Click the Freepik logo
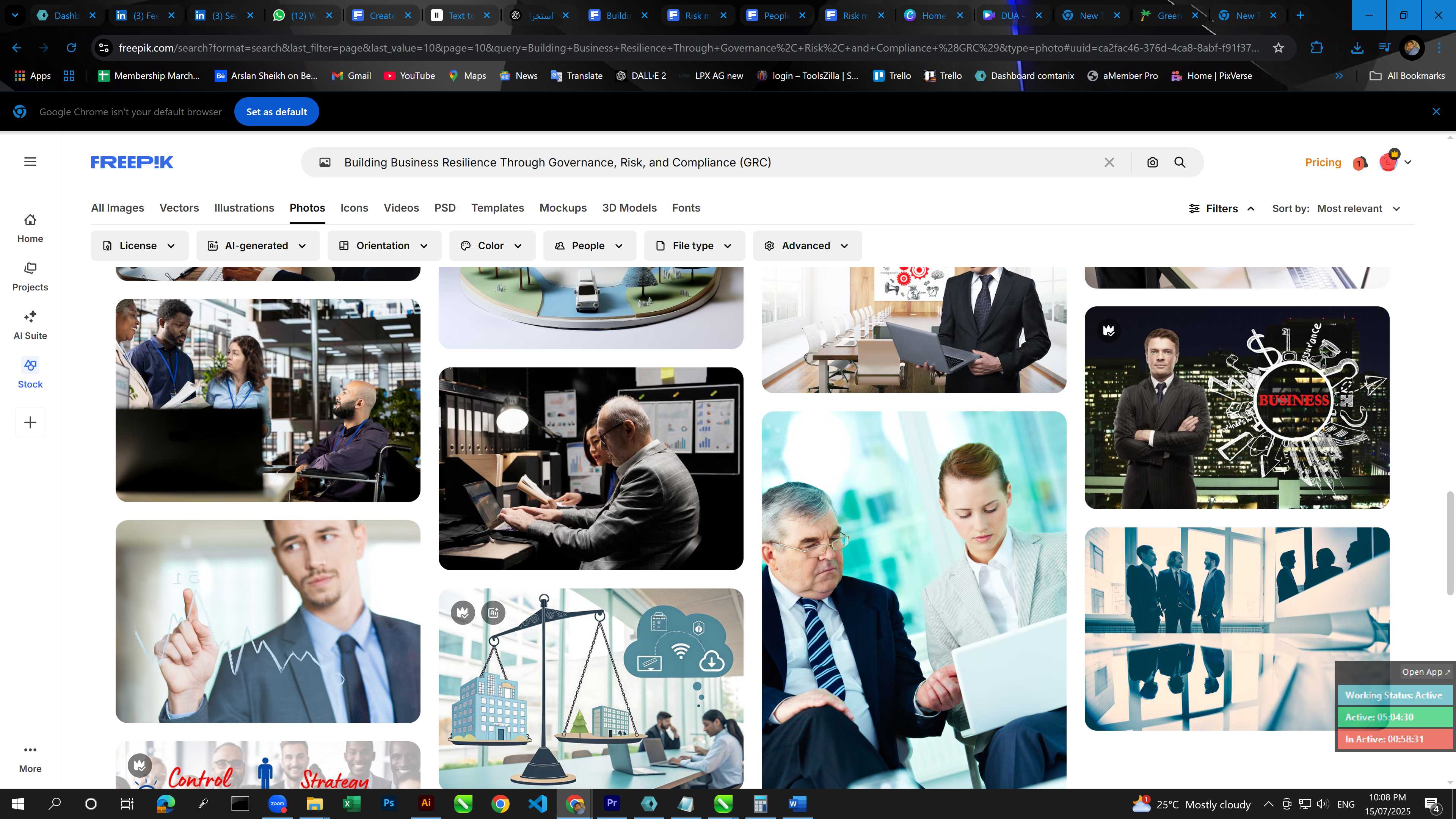 [132, 162]
